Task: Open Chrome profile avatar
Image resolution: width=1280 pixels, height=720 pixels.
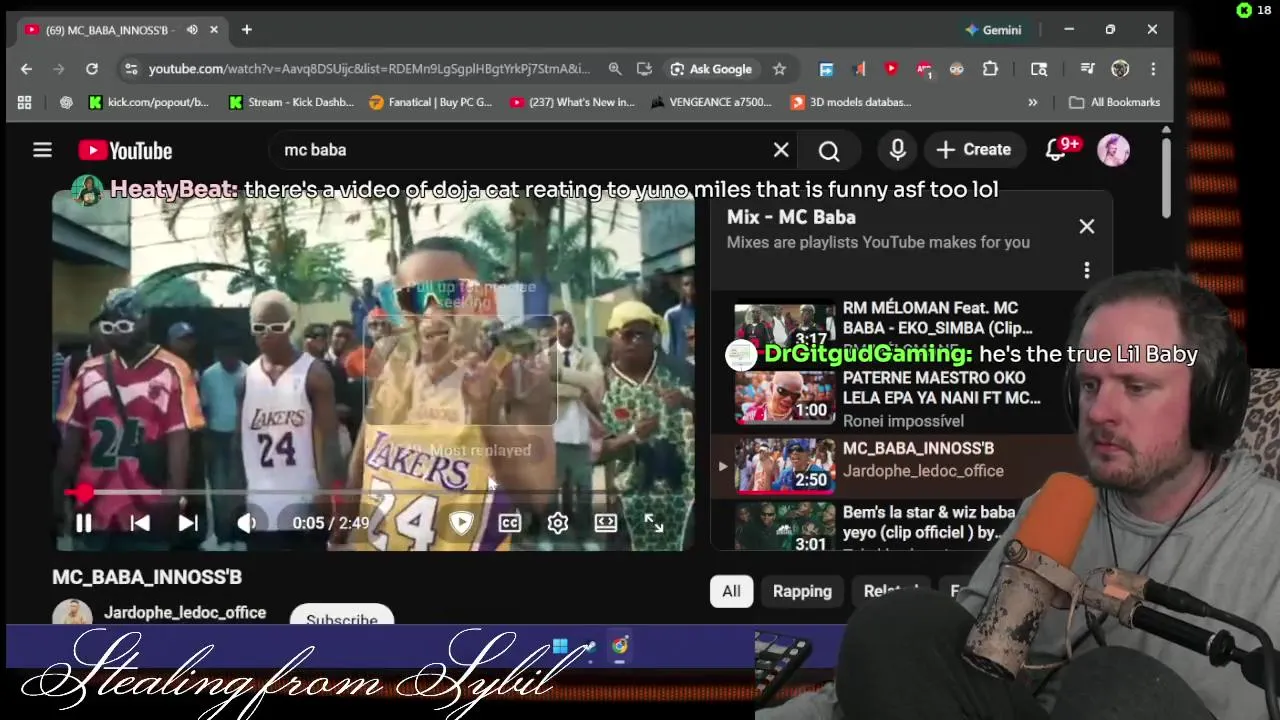Action: point(1120,69)
